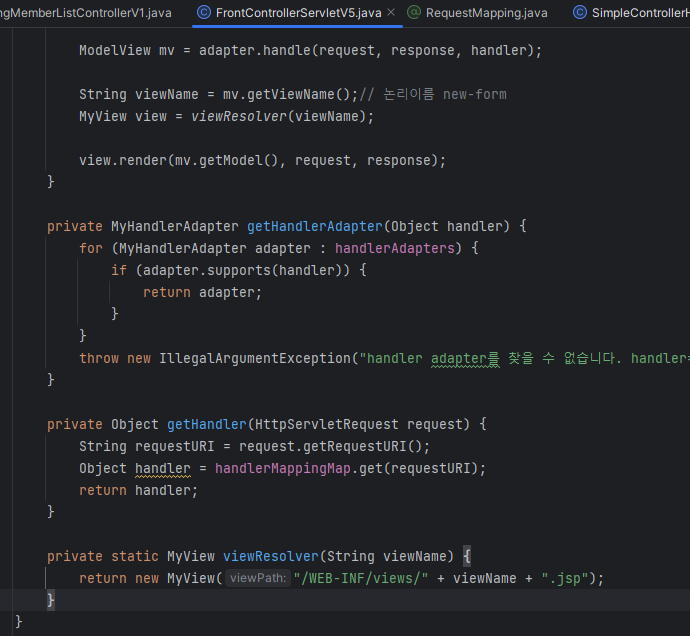The height and width of the screenshot is (636, 690).
Task: Click mv.getViewName() call
Action: pyautogui.click(x=286, y=94)
